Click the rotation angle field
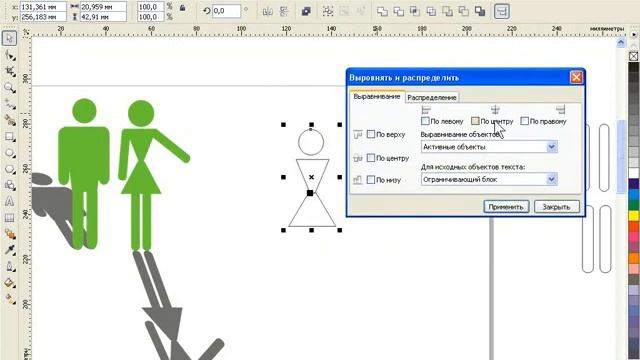 pos(227,11)
